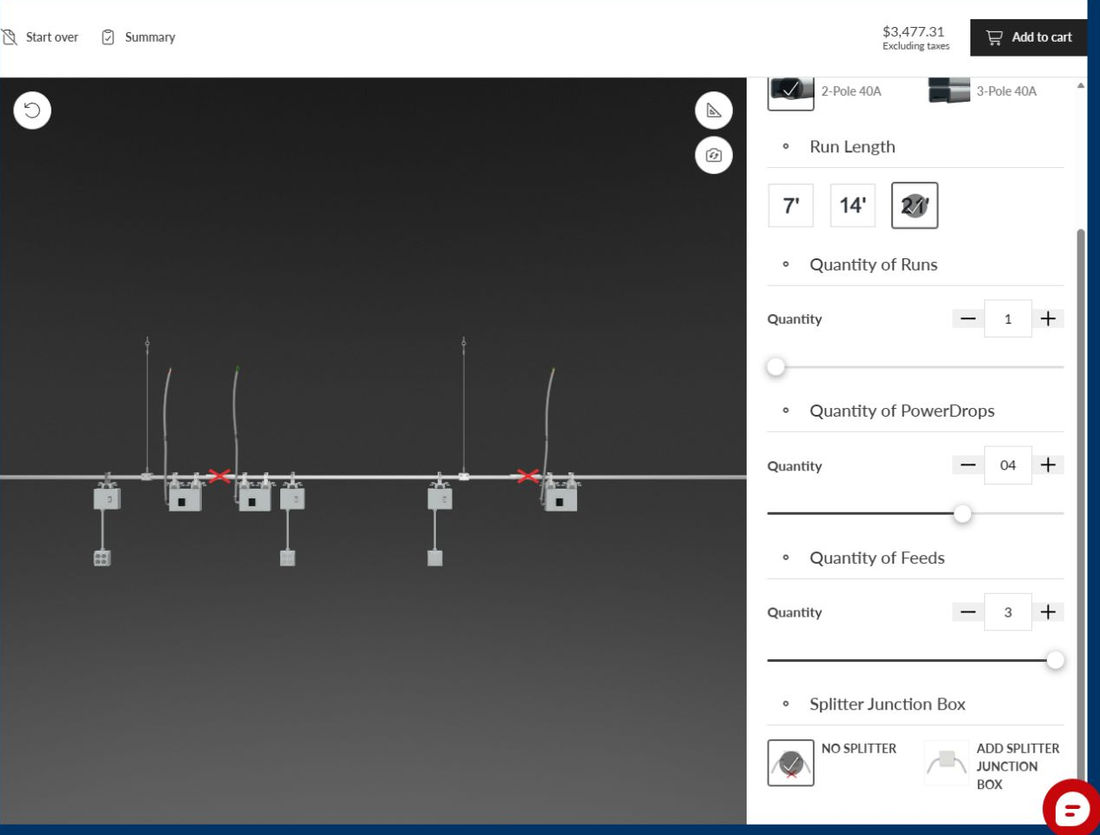Click the PowerDrops quantity input field
The width and height of the screenshot is (1100, 835).
(x=1008, y=465)
